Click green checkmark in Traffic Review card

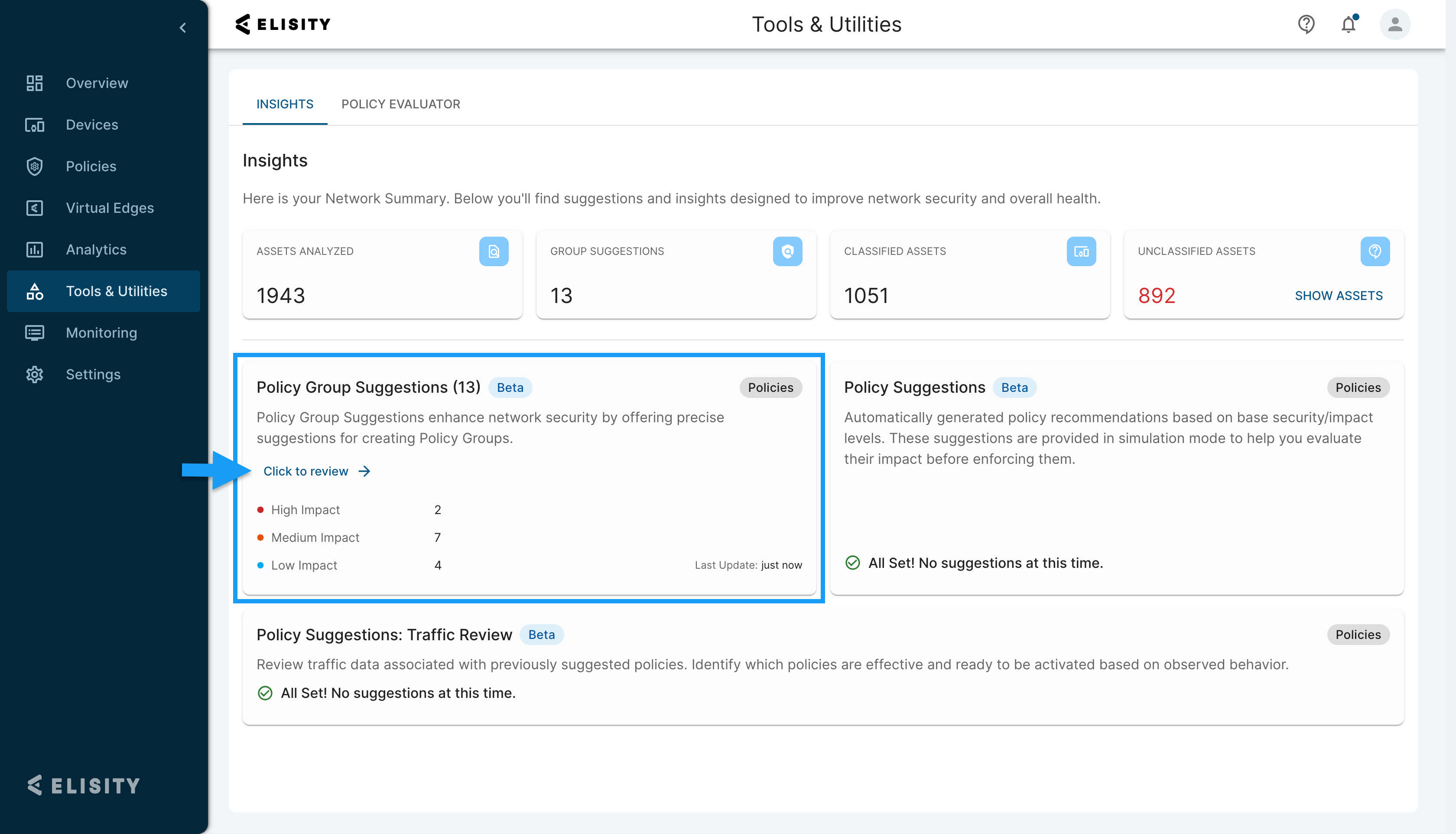[265, 693]
